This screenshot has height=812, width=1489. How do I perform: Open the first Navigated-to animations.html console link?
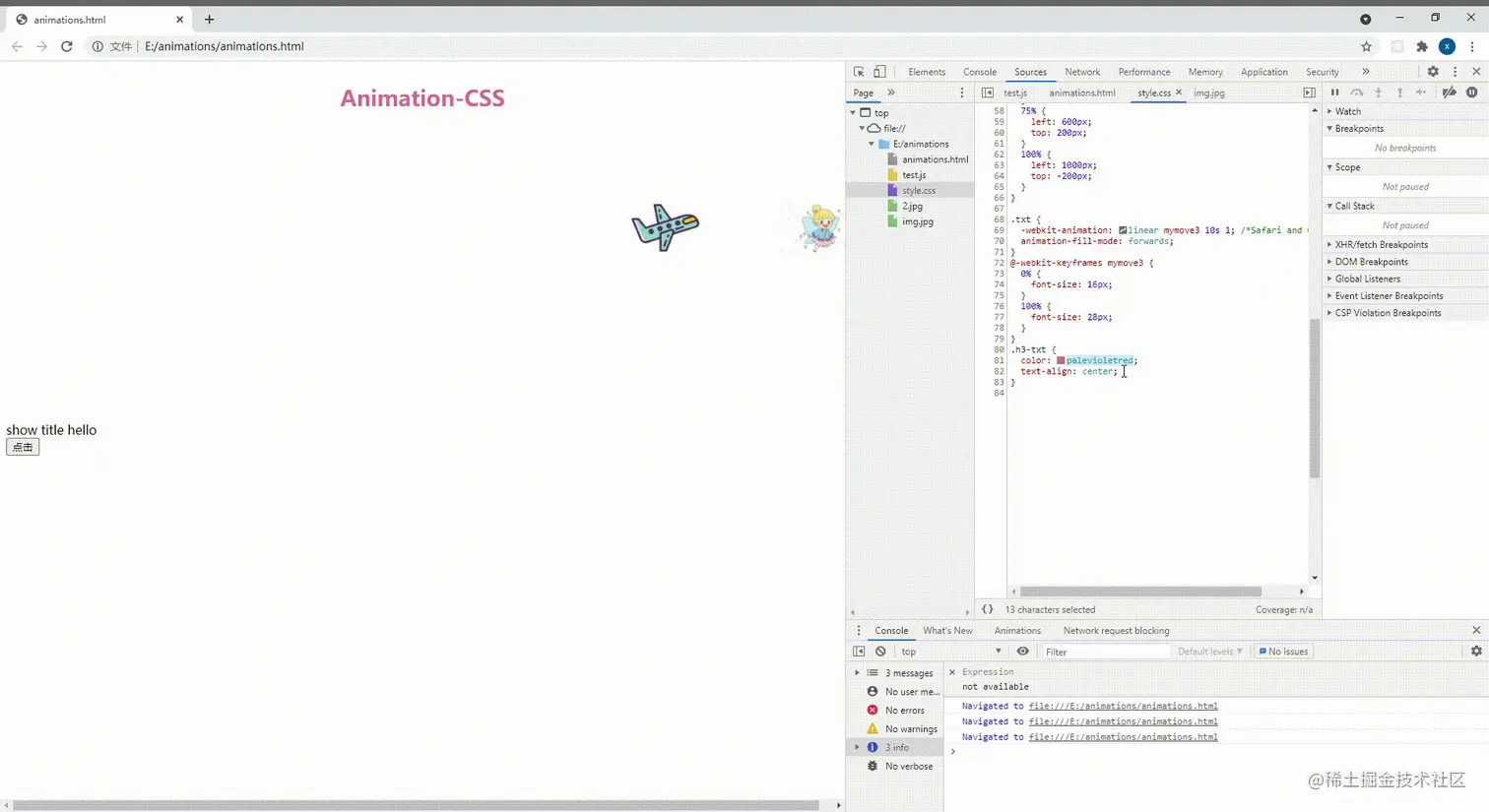[1123, 706]
